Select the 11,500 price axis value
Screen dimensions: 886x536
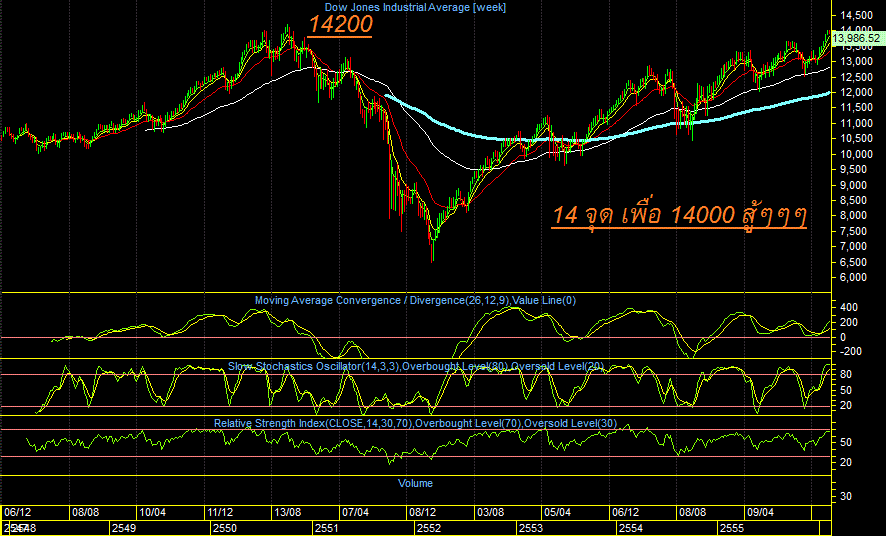tap(857, 108)
